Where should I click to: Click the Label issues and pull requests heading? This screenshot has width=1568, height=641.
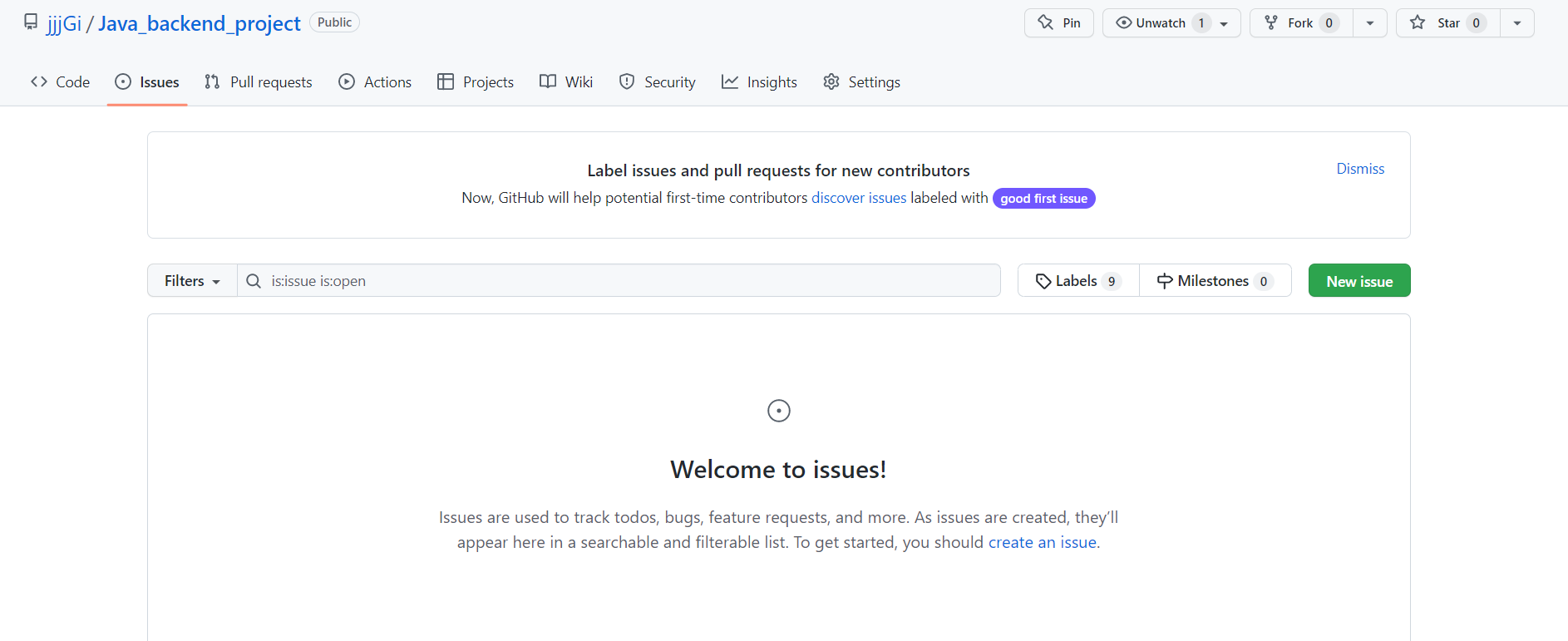pos(778,170)
